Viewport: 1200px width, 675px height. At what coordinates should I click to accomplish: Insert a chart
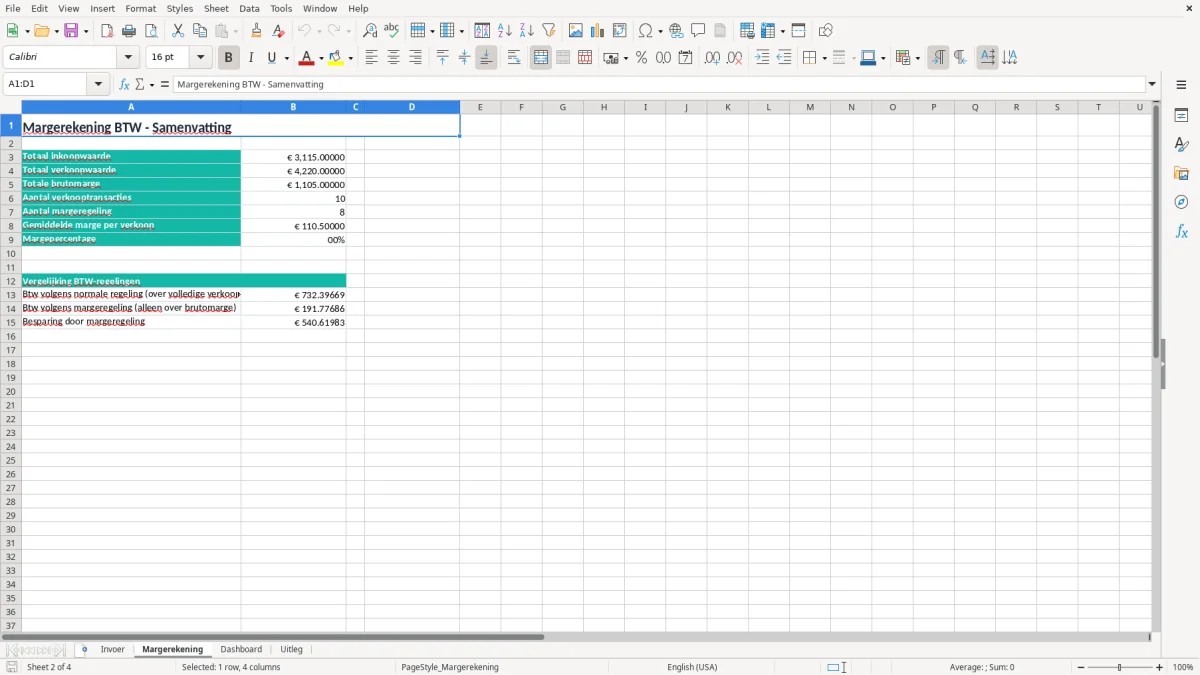click(x=598, y=31)
